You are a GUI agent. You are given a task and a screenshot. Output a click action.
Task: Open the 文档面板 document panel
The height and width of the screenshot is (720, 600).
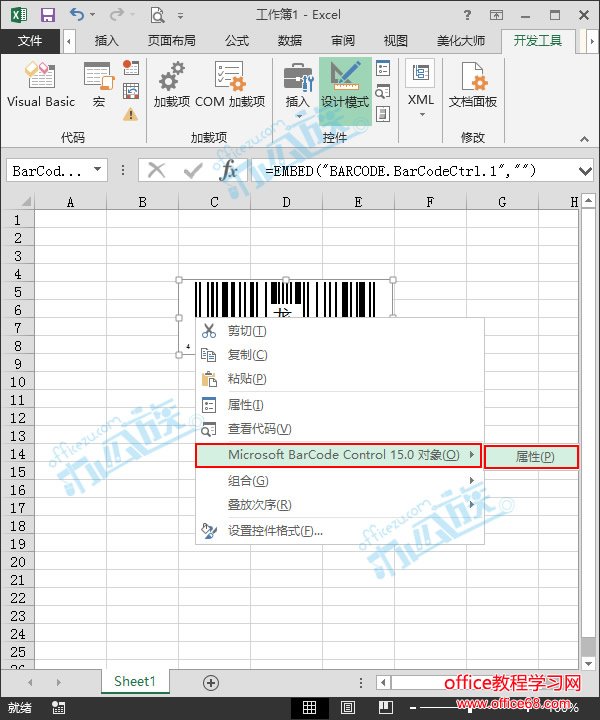473,85
